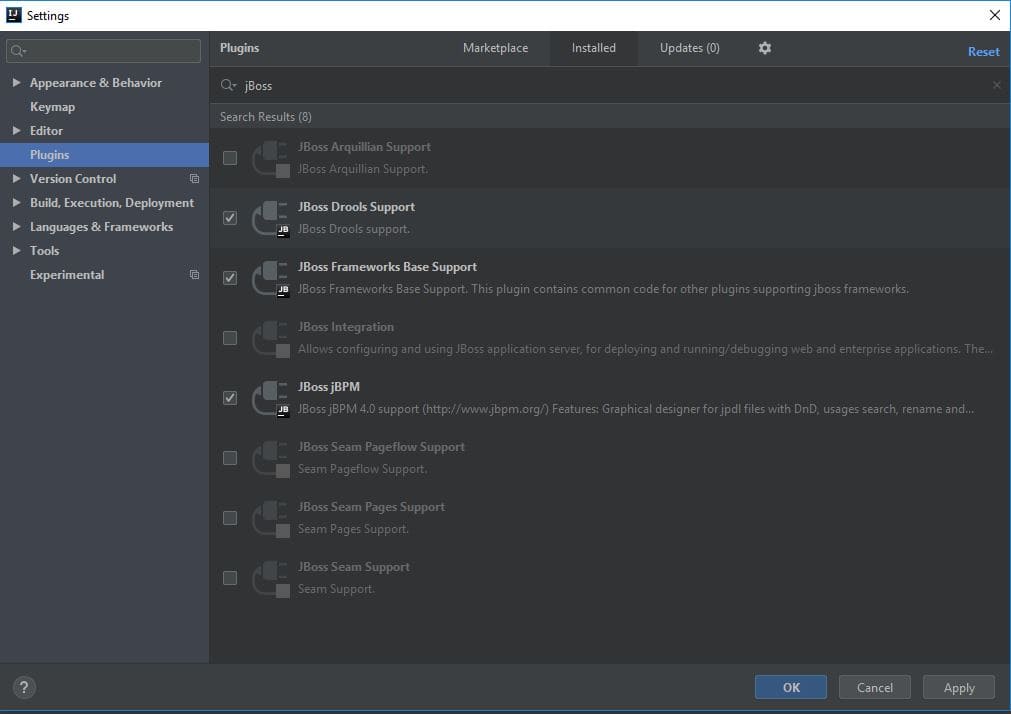Click the JBoss jBPM plugin icon

(x=271, y=398)
